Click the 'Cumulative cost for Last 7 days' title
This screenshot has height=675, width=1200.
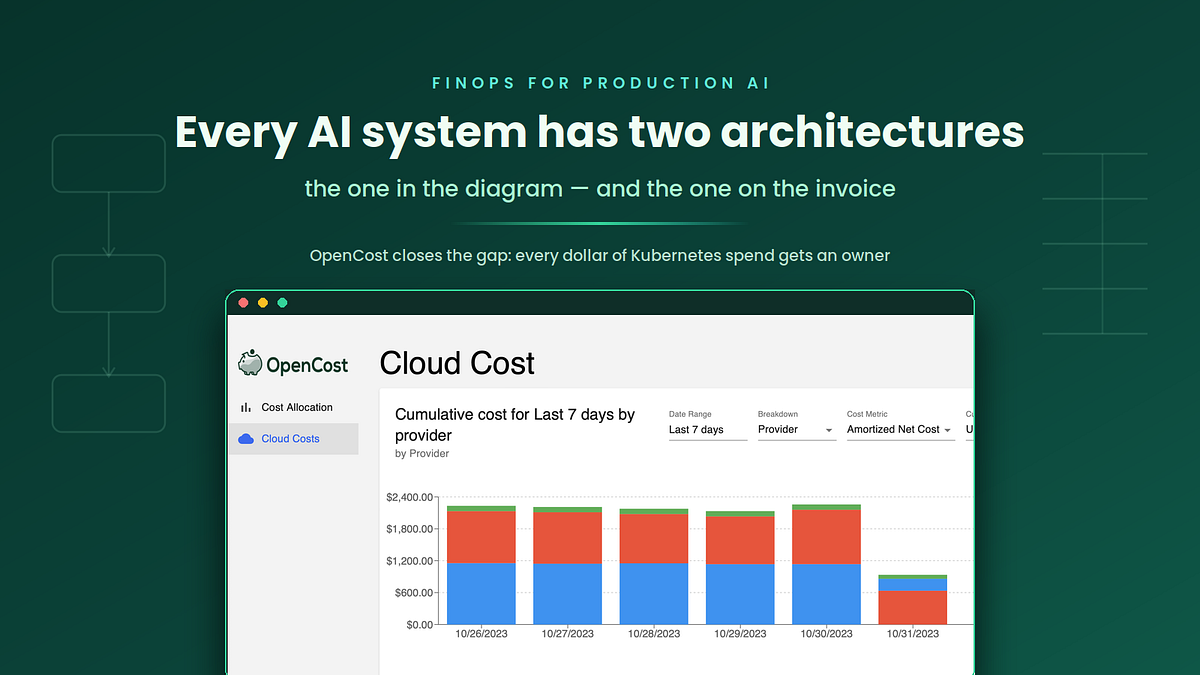tap(515, 425)
